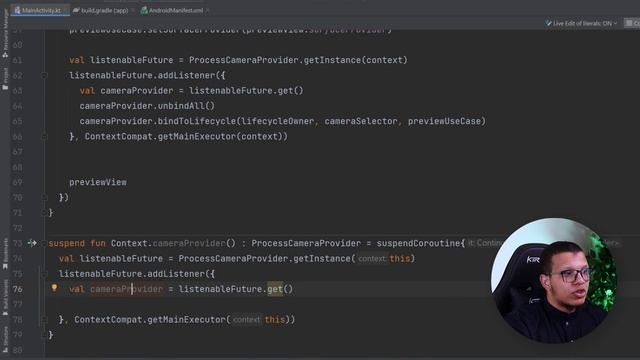
Task: Switch to the MainActivity.kt editor tab
Action: (40, 10)
